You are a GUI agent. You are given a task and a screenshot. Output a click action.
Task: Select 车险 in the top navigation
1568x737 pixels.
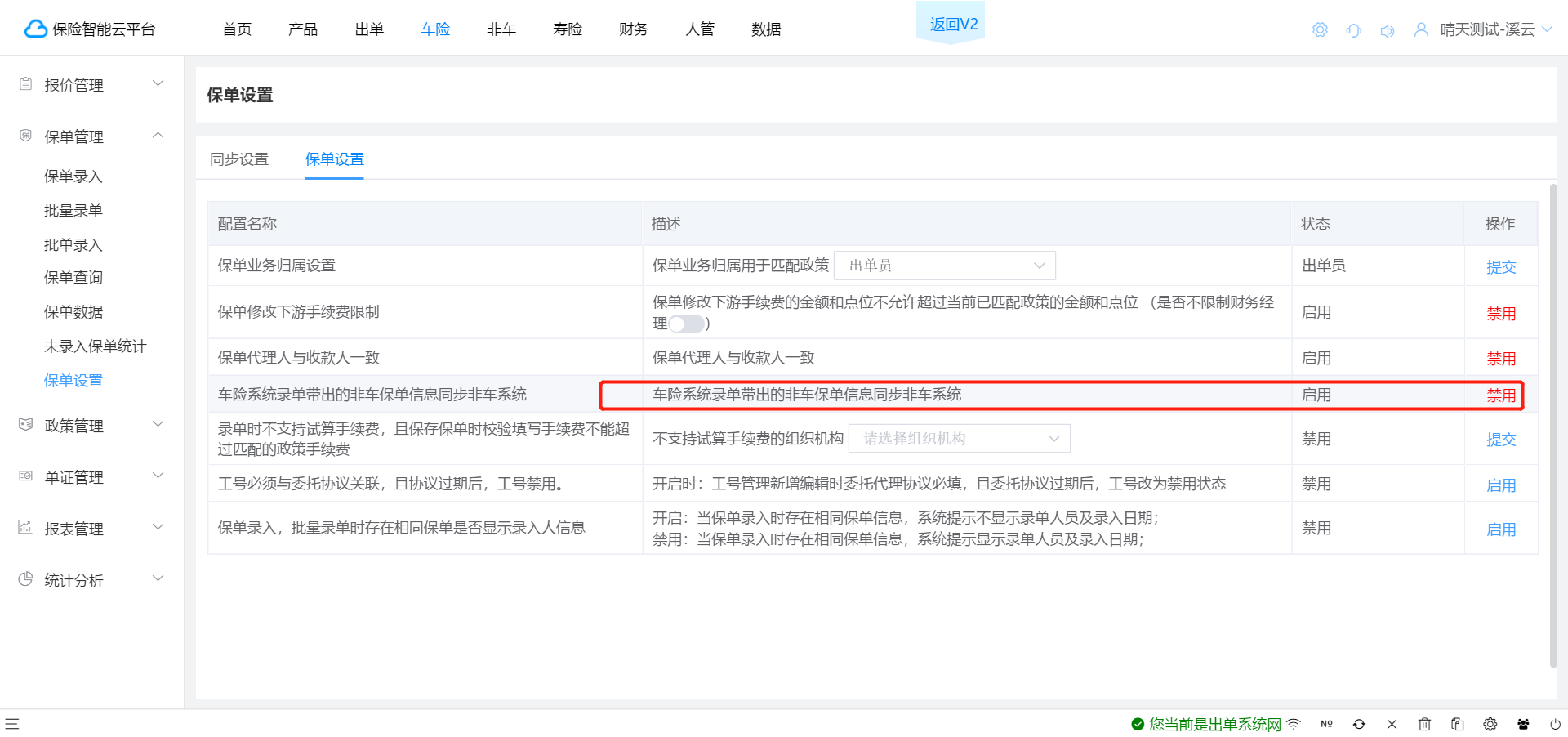click(x=435, y=29)
